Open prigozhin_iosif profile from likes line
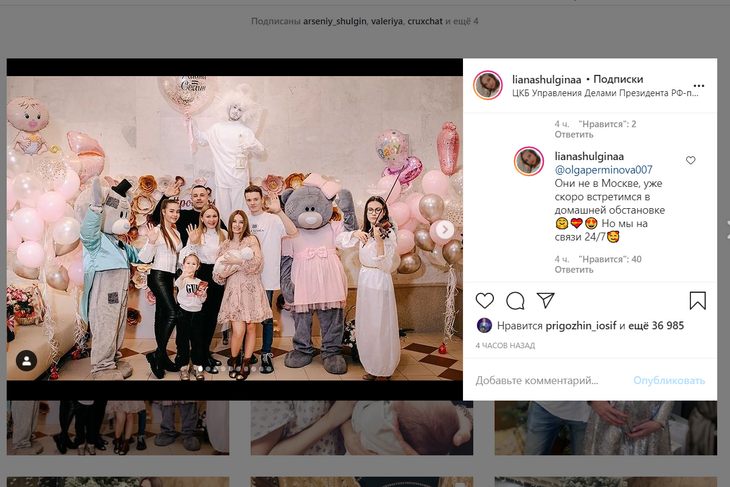The height and width of the screenshot is (487, 730). point(580,325)
